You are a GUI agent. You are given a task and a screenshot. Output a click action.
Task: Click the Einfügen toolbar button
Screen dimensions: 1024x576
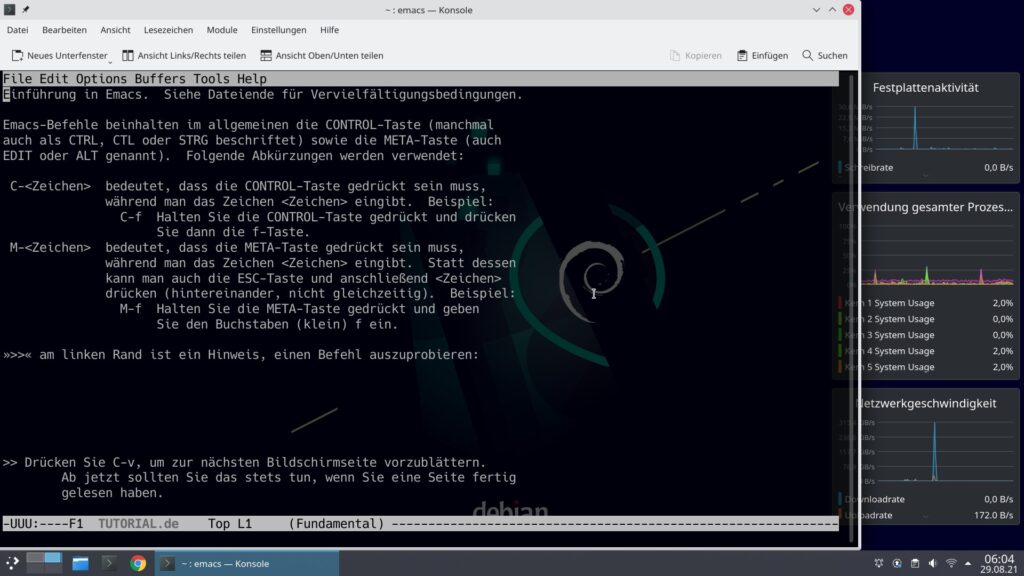coord(762,56)
